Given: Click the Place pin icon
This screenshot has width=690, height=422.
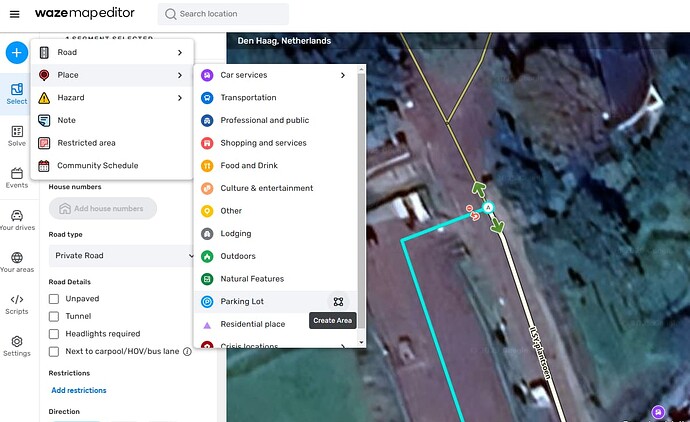Looking at the screenshot, I should (x=44, y=75).
